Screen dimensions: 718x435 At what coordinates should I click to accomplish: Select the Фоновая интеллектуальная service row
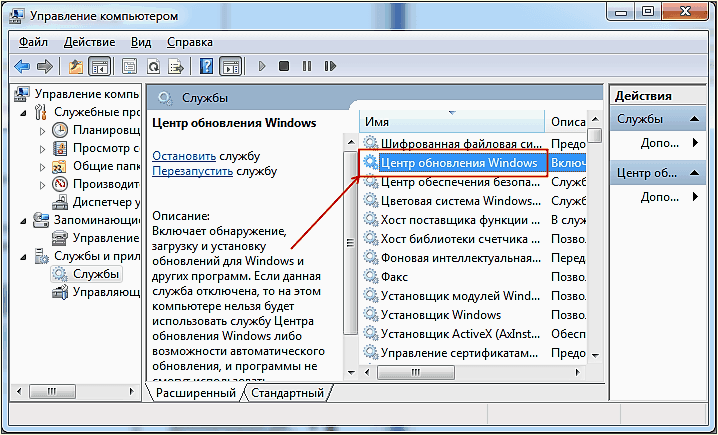click(x=474, y=258)
